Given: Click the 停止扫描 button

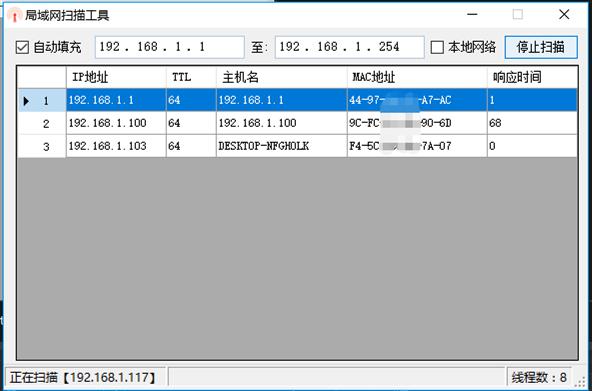Looking at the screenshot, I should [x=541, y=47].
